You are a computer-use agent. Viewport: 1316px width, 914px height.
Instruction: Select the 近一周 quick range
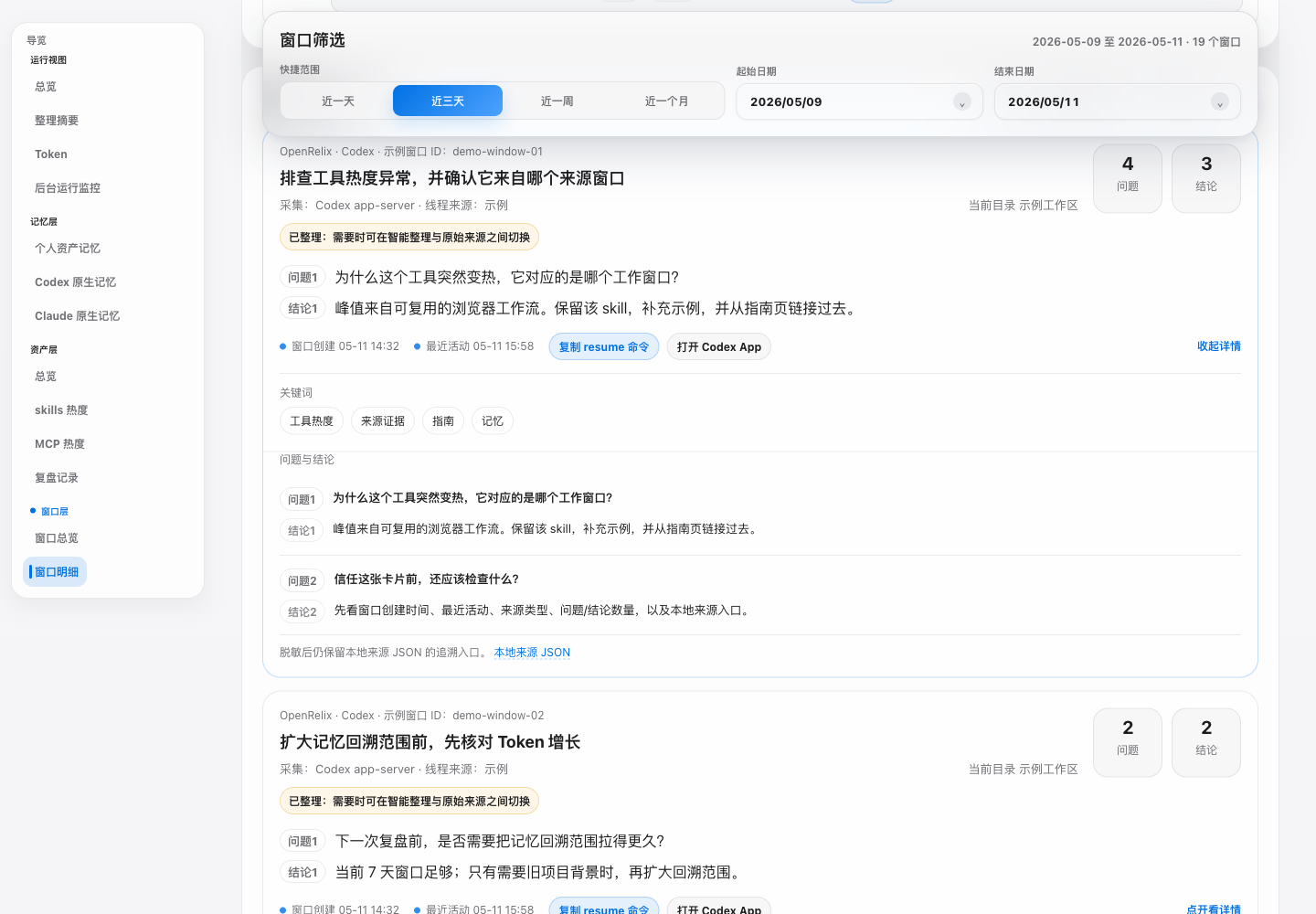[x=557, y=101]
